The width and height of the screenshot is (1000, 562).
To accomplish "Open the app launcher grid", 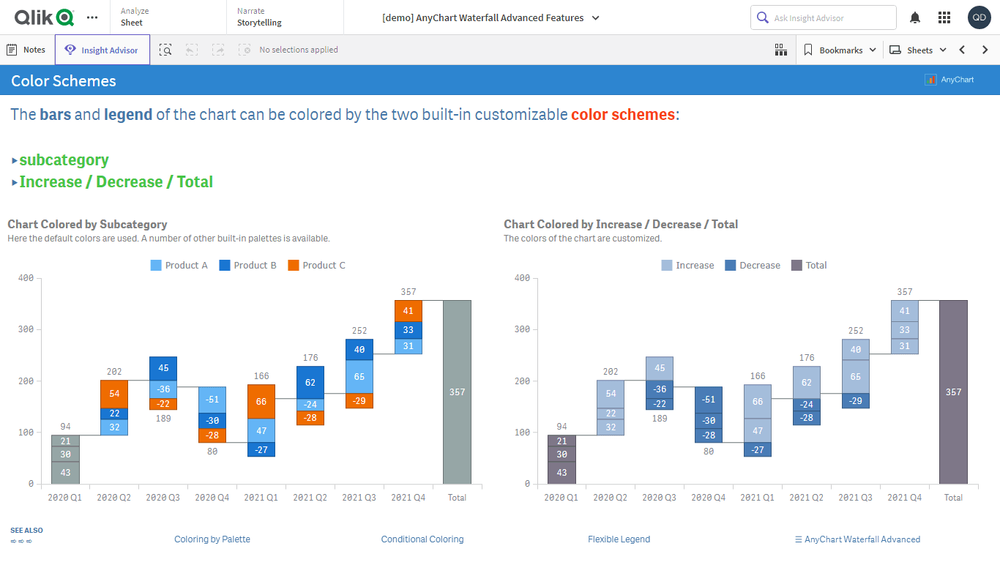I will click(x=944, y=18).
